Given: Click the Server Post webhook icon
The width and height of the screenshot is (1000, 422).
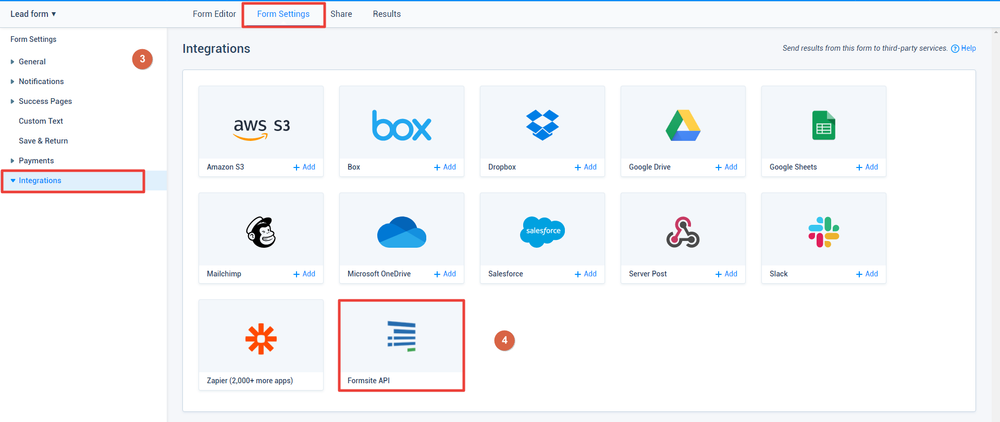Looking at the screenshot, I should tap(683, 231).
